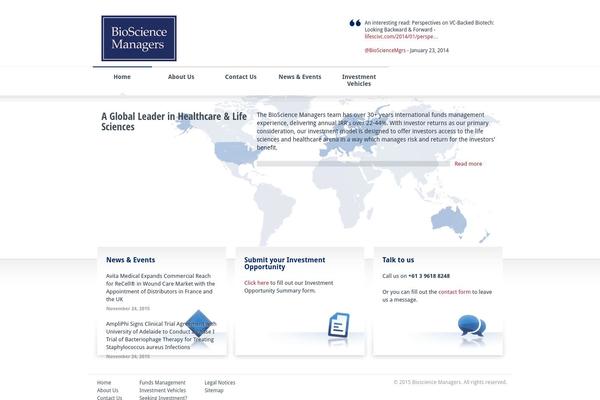Open the 'contact form' link in Talk to us
This screenshot has width=600, height=400.
coord(455,292)
